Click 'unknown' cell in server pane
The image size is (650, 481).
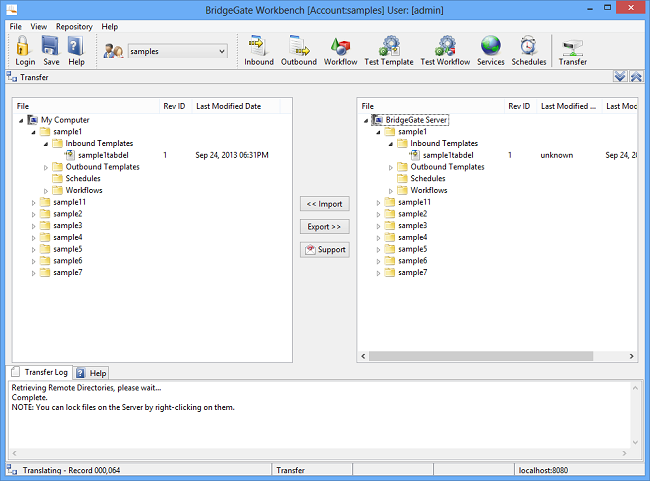pos(556,155)
